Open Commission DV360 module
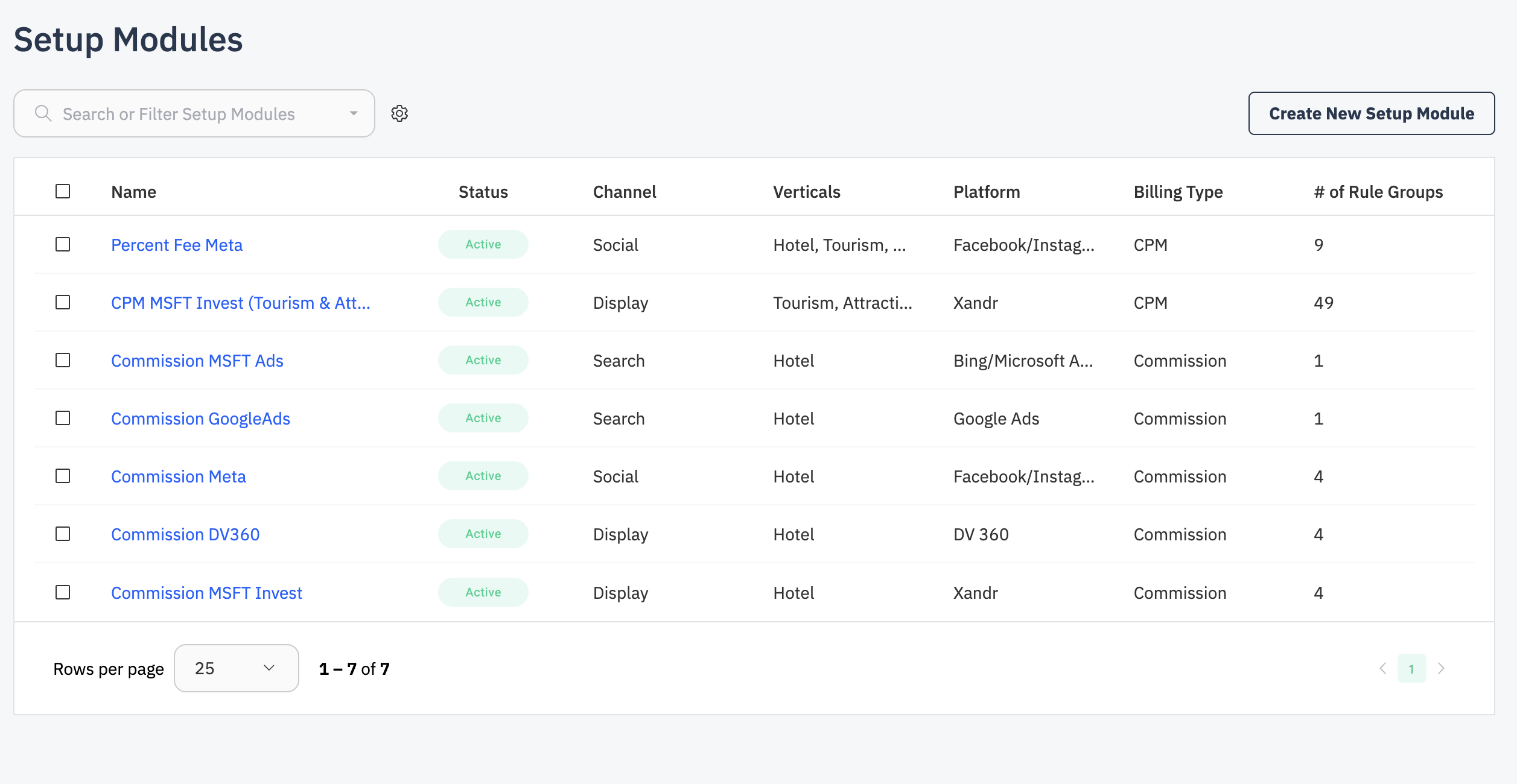This screenshot has height=784, width=1517. tap(185, 534)
